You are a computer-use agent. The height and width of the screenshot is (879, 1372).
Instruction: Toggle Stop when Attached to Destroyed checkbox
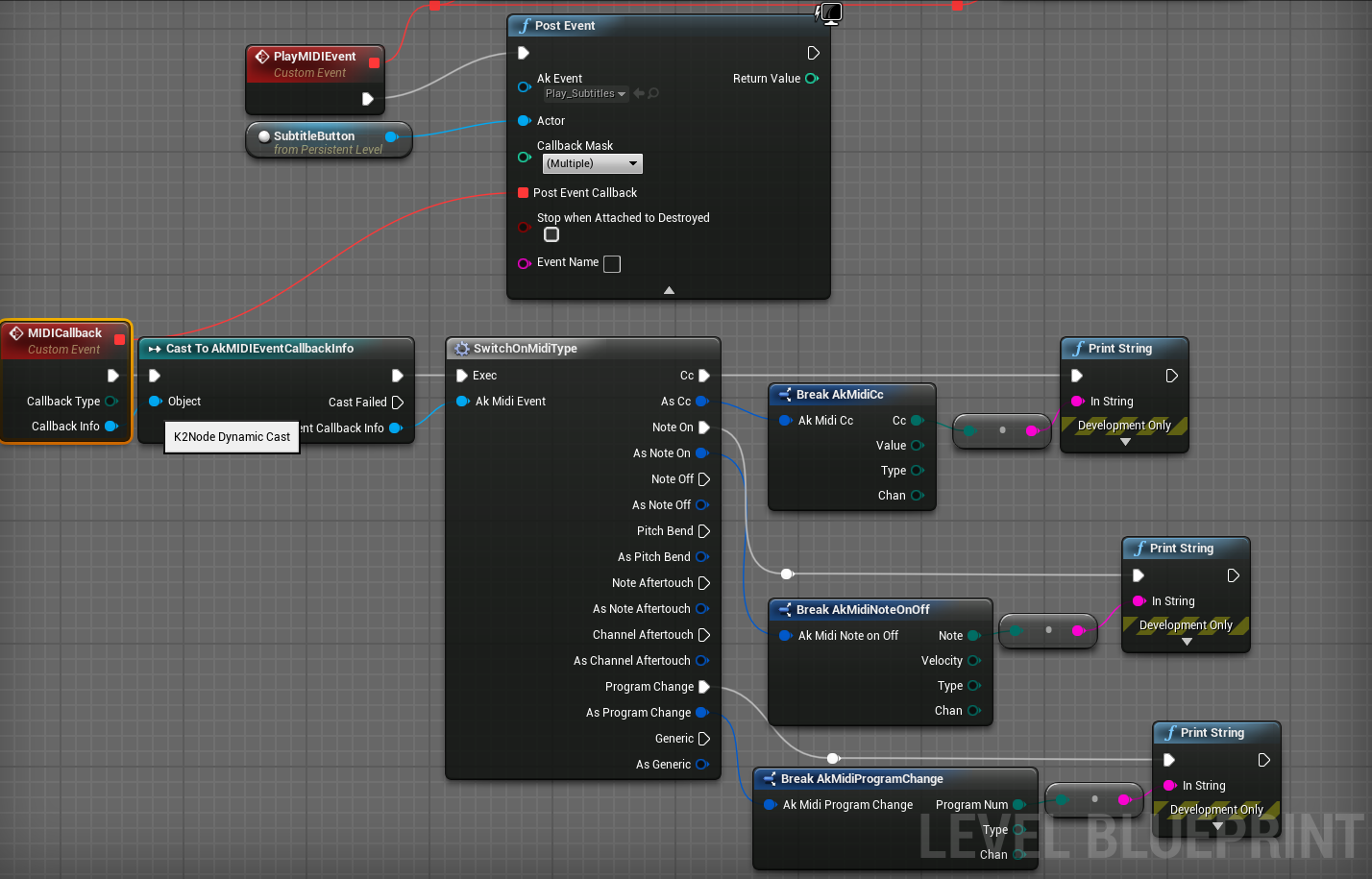click(x=551, y=234)
